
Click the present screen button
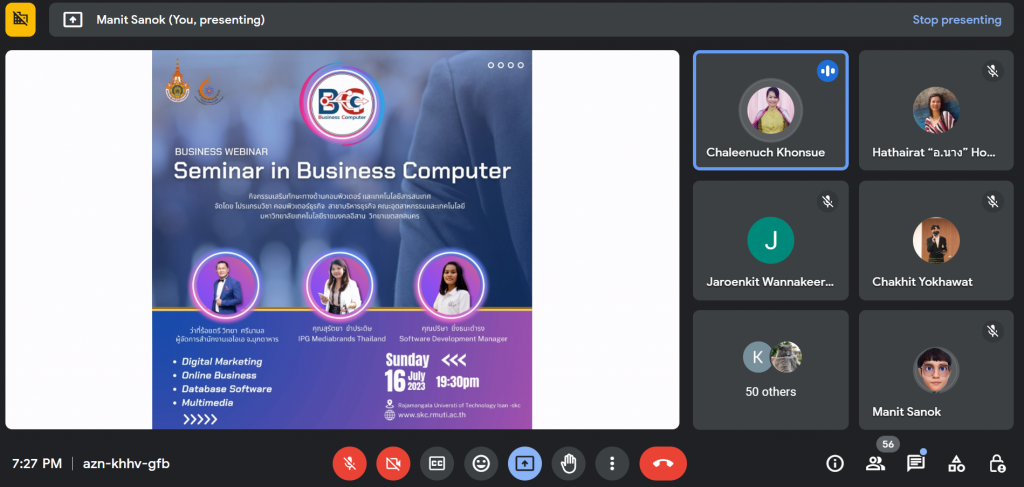pyautogui.click(x=525, y=463)
